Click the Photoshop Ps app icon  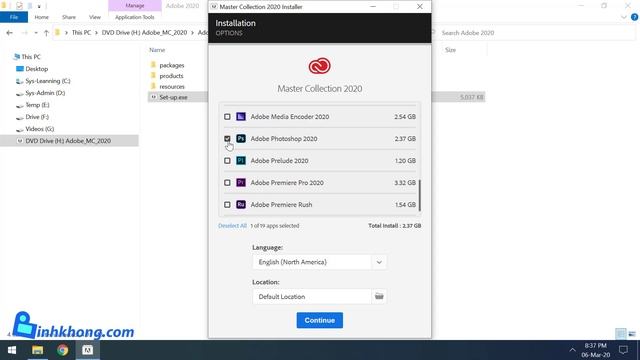click(x=241, y=139)
